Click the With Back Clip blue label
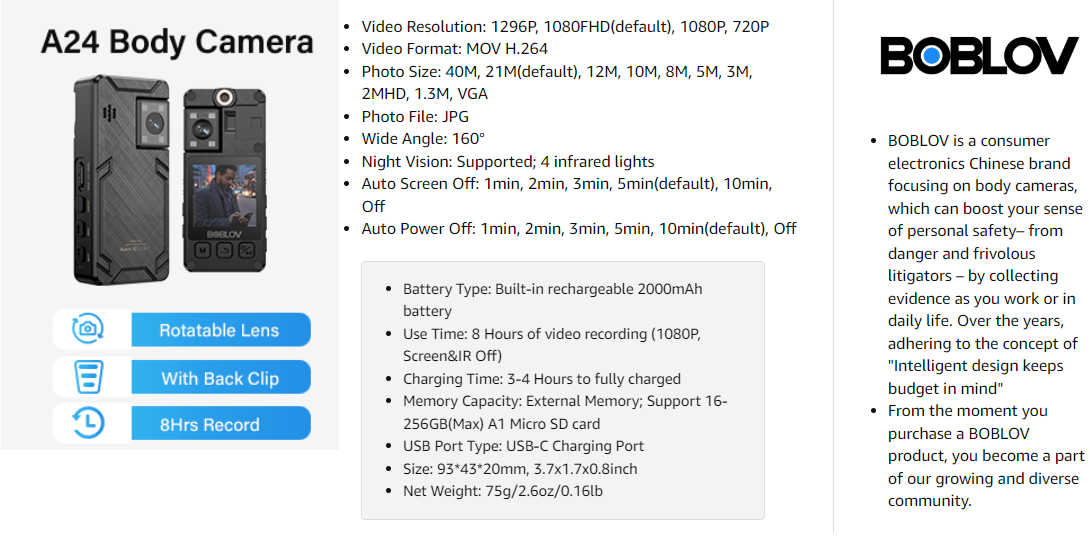 (x=220, y=378)
